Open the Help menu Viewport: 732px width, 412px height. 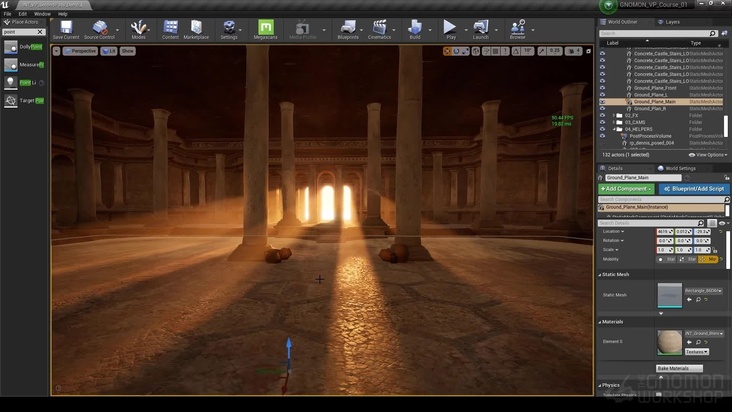63,14
